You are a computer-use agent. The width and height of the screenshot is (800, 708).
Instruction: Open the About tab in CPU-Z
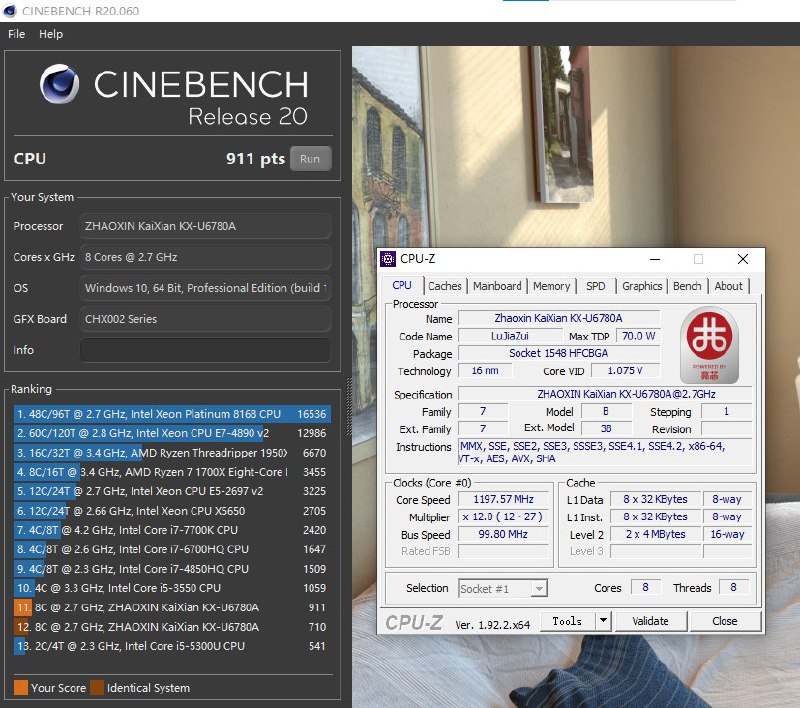(x=728, y=286)
